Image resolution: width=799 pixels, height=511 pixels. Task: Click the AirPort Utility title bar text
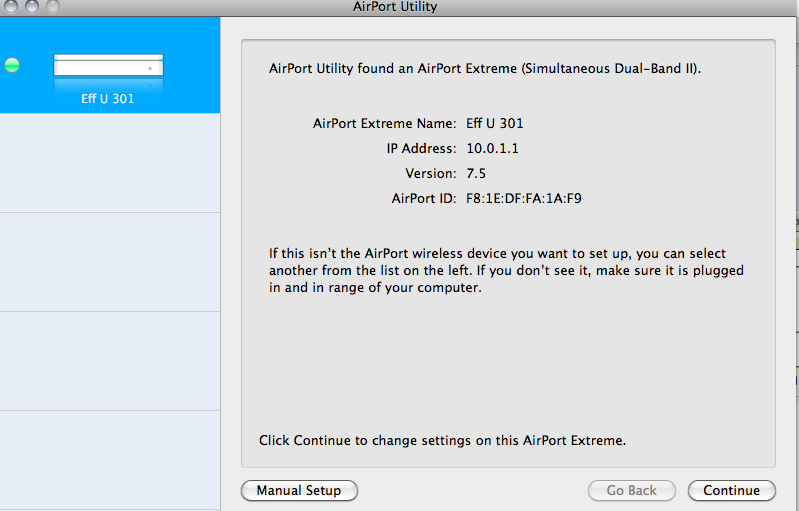pyautogui.click(x=395, y=7)
